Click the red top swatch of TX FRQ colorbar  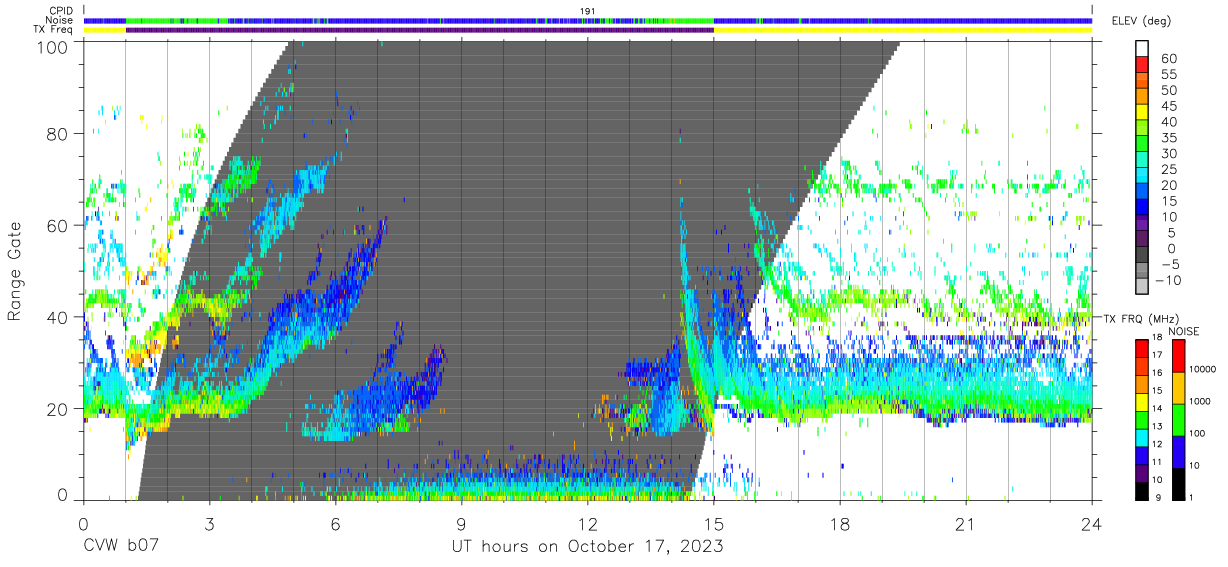pyautogui.click(x=1142, y=349)
